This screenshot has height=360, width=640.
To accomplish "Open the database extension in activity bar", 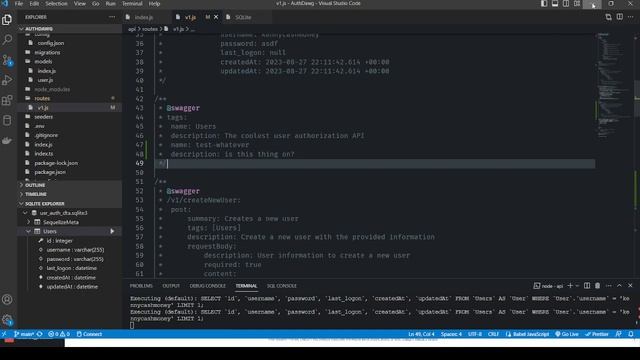I will coord(7,120).
